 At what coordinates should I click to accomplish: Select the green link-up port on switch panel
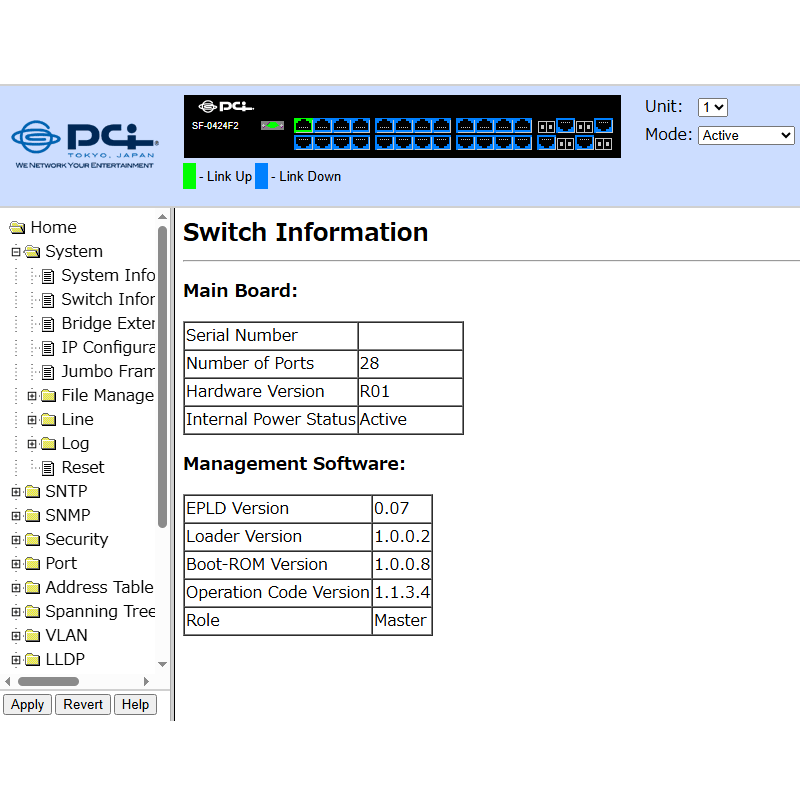(303, 126)
